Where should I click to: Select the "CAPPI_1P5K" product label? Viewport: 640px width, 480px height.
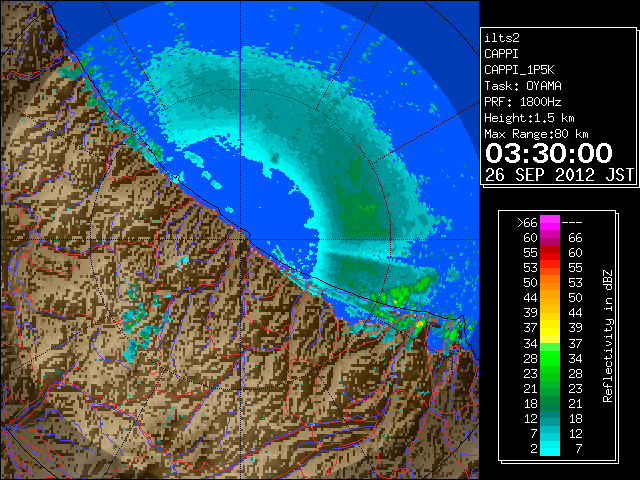(519, 70)
